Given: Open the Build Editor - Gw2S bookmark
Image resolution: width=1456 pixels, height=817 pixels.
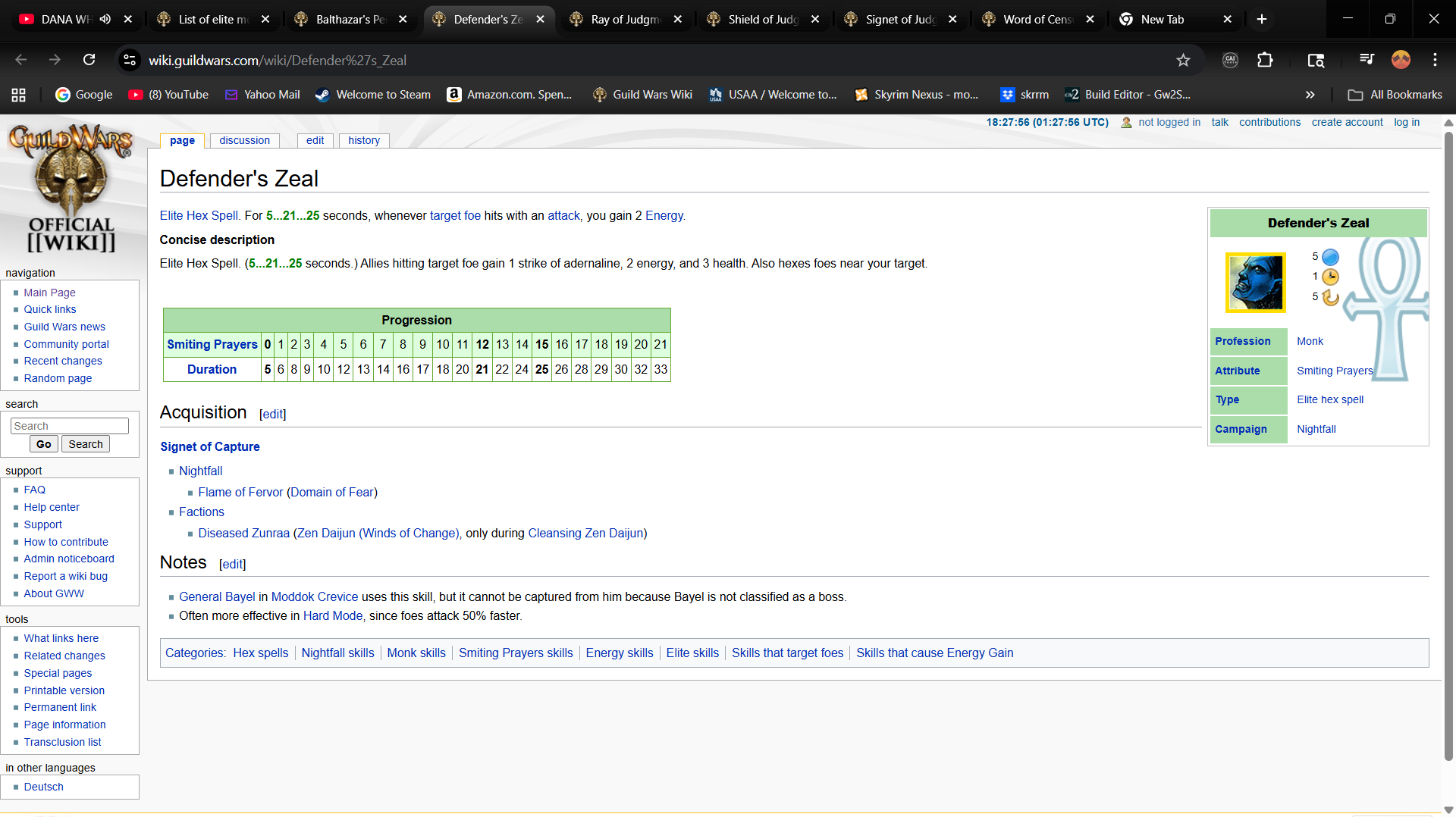Looking at the screenshot, I should point(1128,95).
